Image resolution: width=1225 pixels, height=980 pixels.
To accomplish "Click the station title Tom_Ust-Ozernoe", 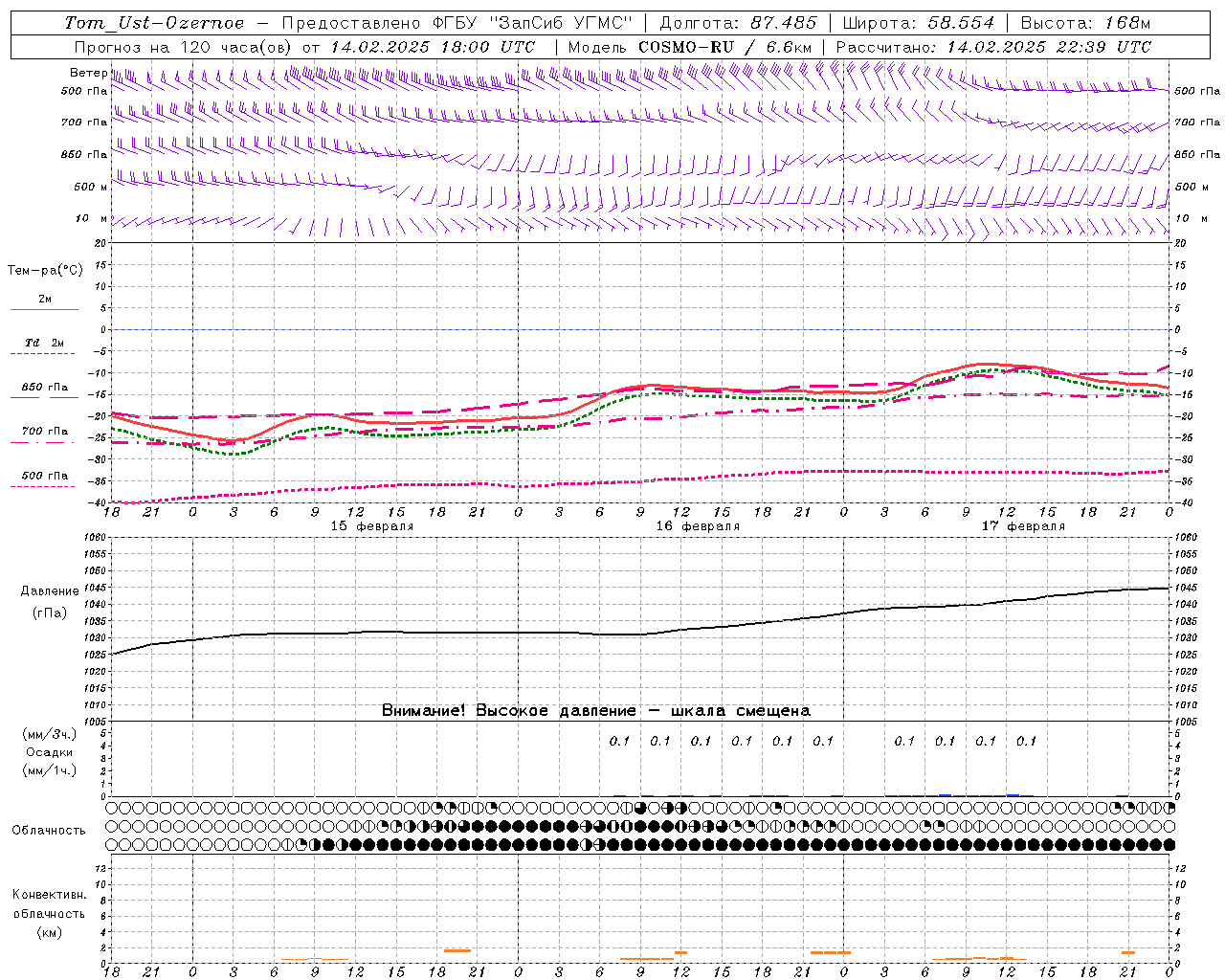I will tap(154, 23).
